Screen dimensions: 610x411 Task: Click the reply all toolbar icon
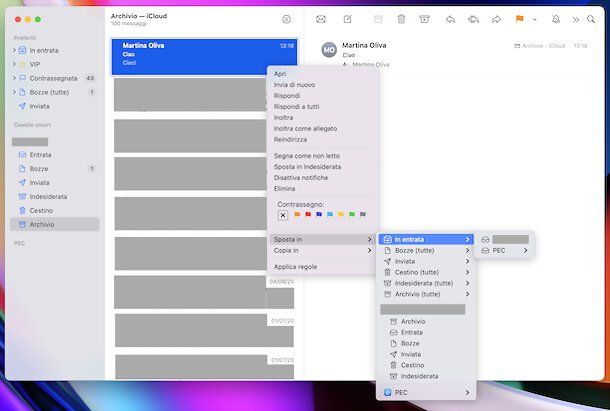click(x=473, y=19)
